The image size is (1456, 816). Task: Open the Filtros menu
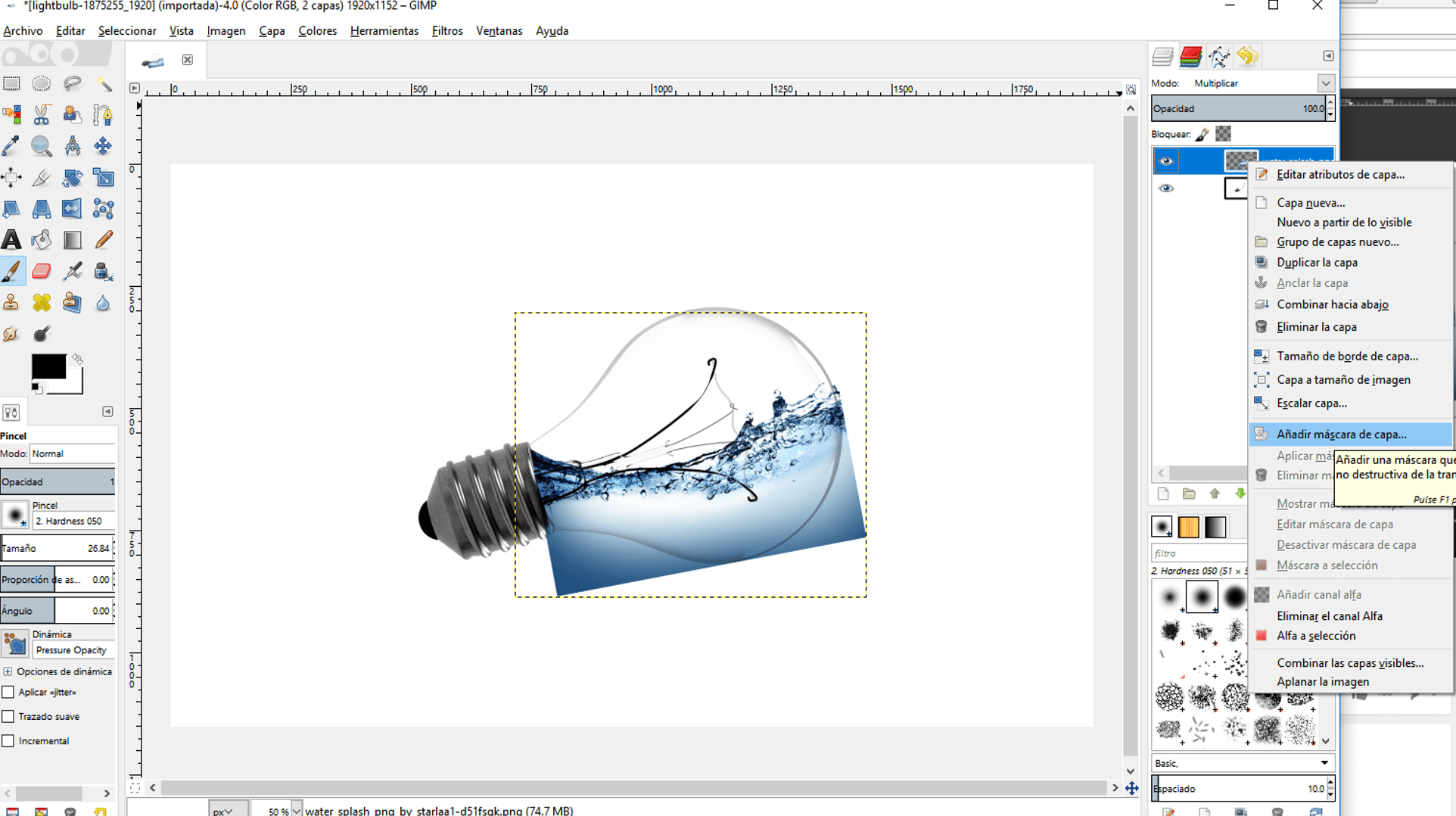[447, 31]
